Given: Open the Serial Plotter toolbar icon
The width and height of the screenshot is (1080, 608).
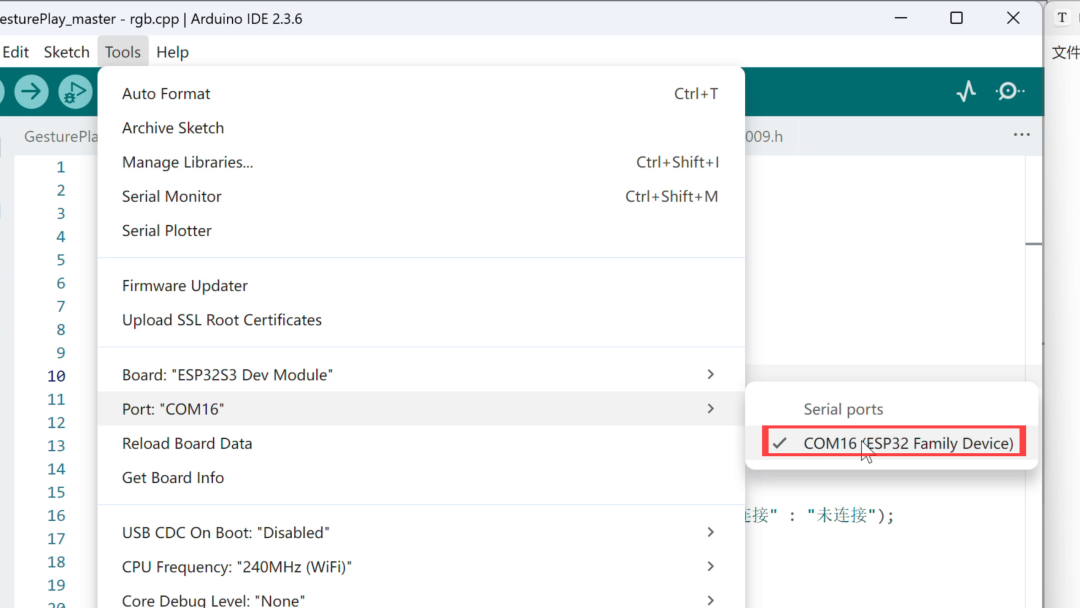Looking at the screenshot, I should [966, 91].
